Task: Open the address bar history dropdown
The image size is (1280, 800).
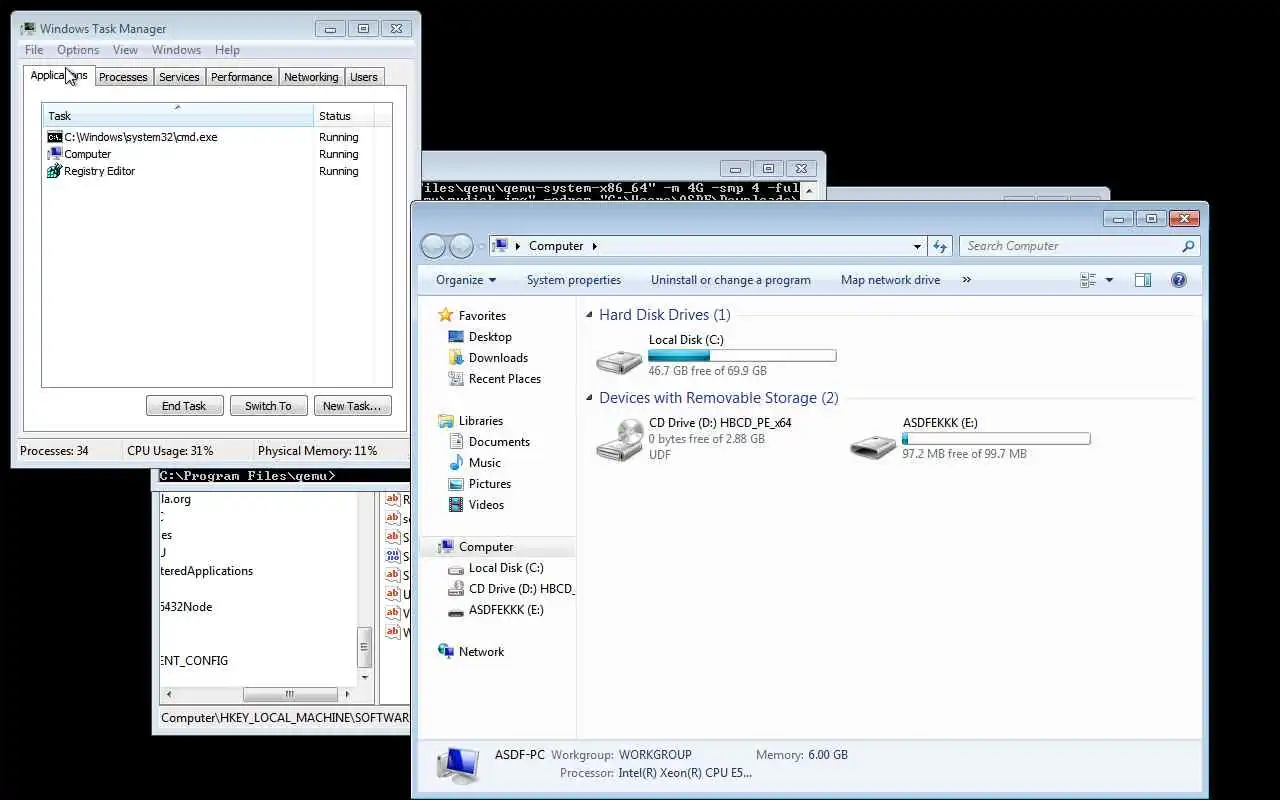Action: point(917,246)
